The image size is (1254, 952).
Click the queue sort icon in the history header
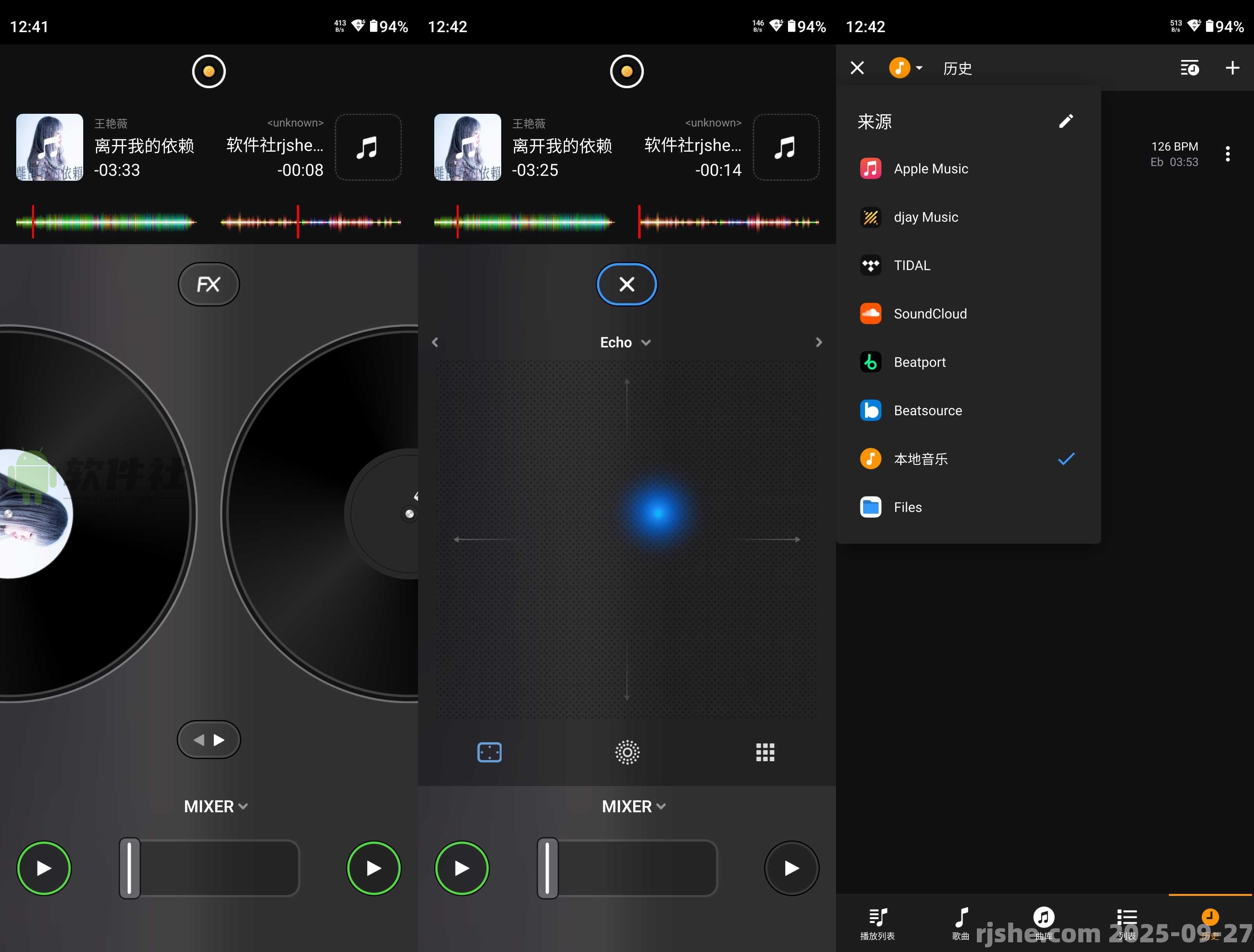coord(1190,68)
